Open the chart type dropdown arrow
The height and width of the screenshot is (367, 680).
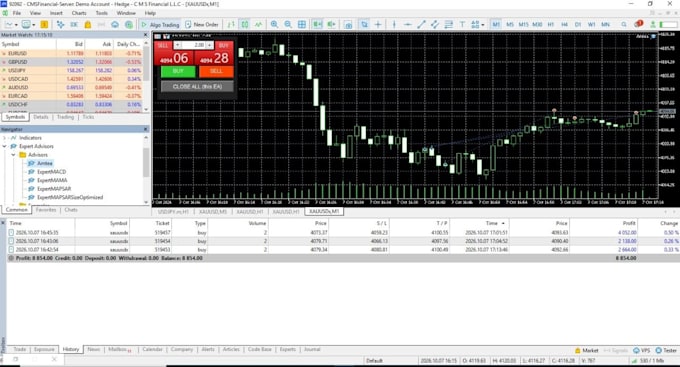[16, 25]
